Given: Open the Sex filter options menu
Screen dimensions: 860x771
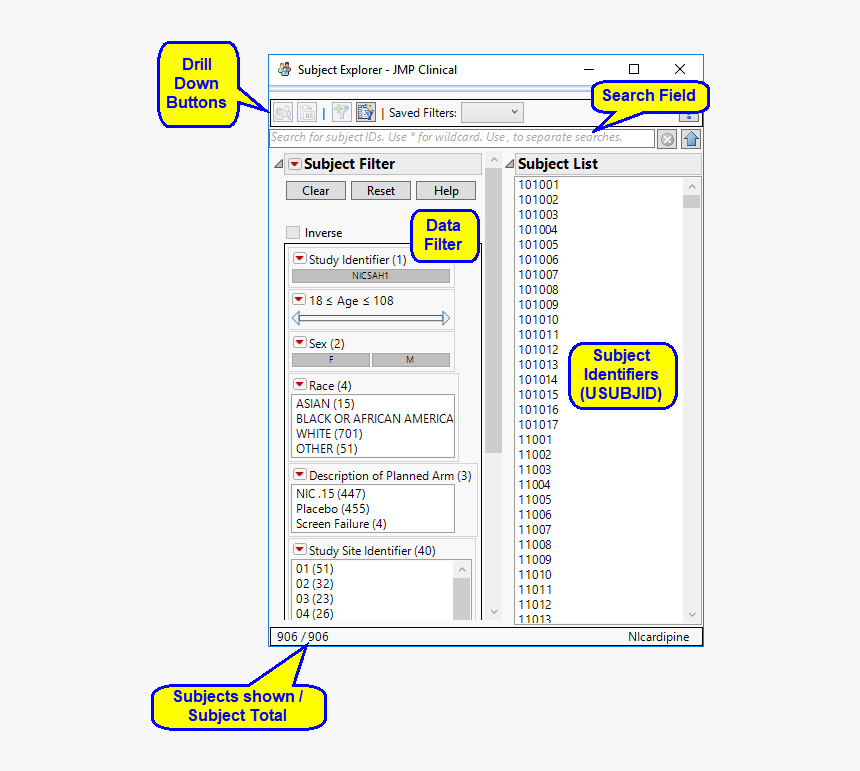Looking at the screenshot, I should [x=299, y=342].
